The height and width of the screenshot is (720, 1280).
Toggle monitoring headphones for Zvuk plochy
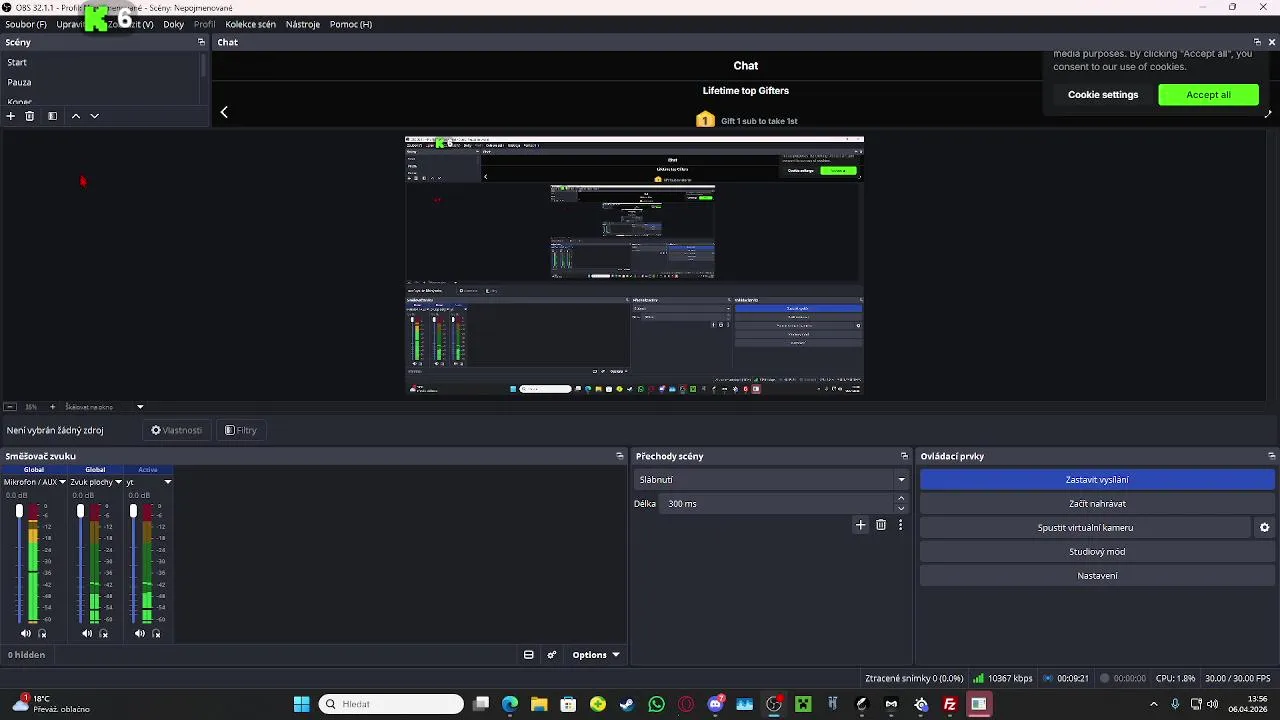(103, 633)
